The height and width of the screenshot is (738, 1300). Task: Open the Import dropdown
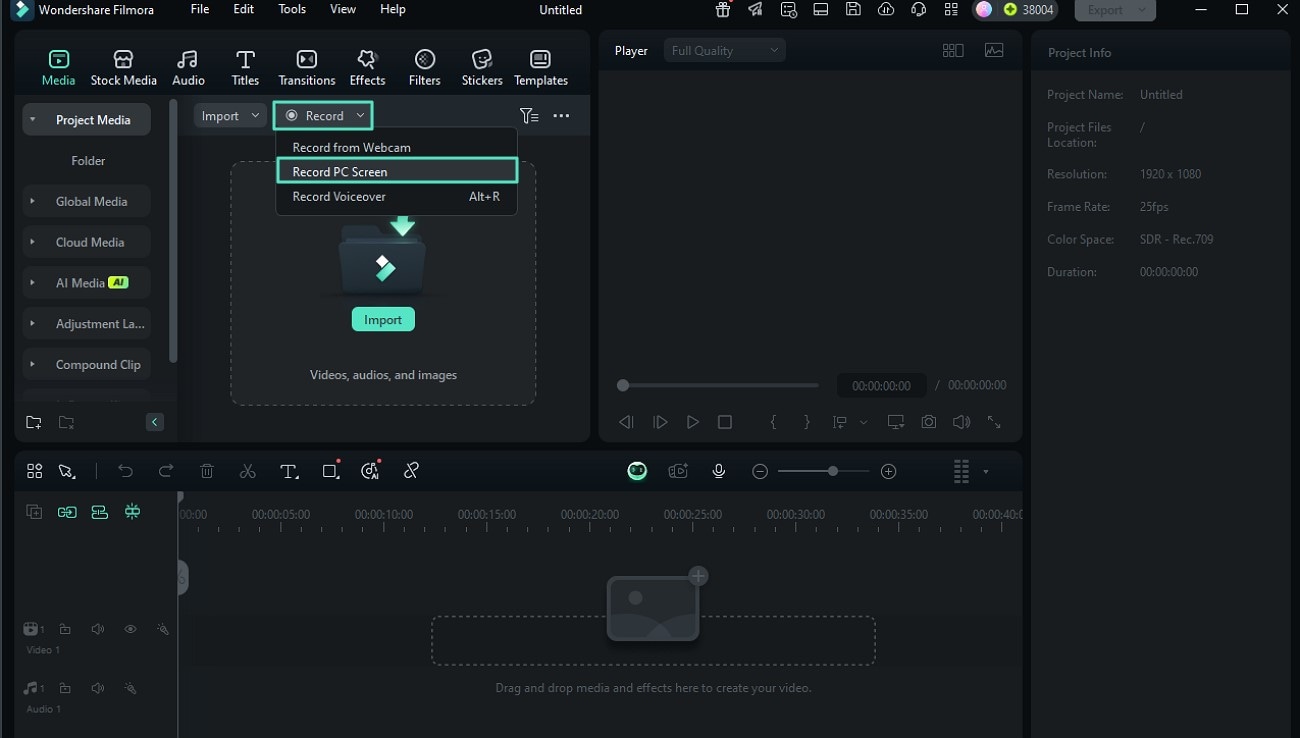pyautogui.click(x=230, y=116)
